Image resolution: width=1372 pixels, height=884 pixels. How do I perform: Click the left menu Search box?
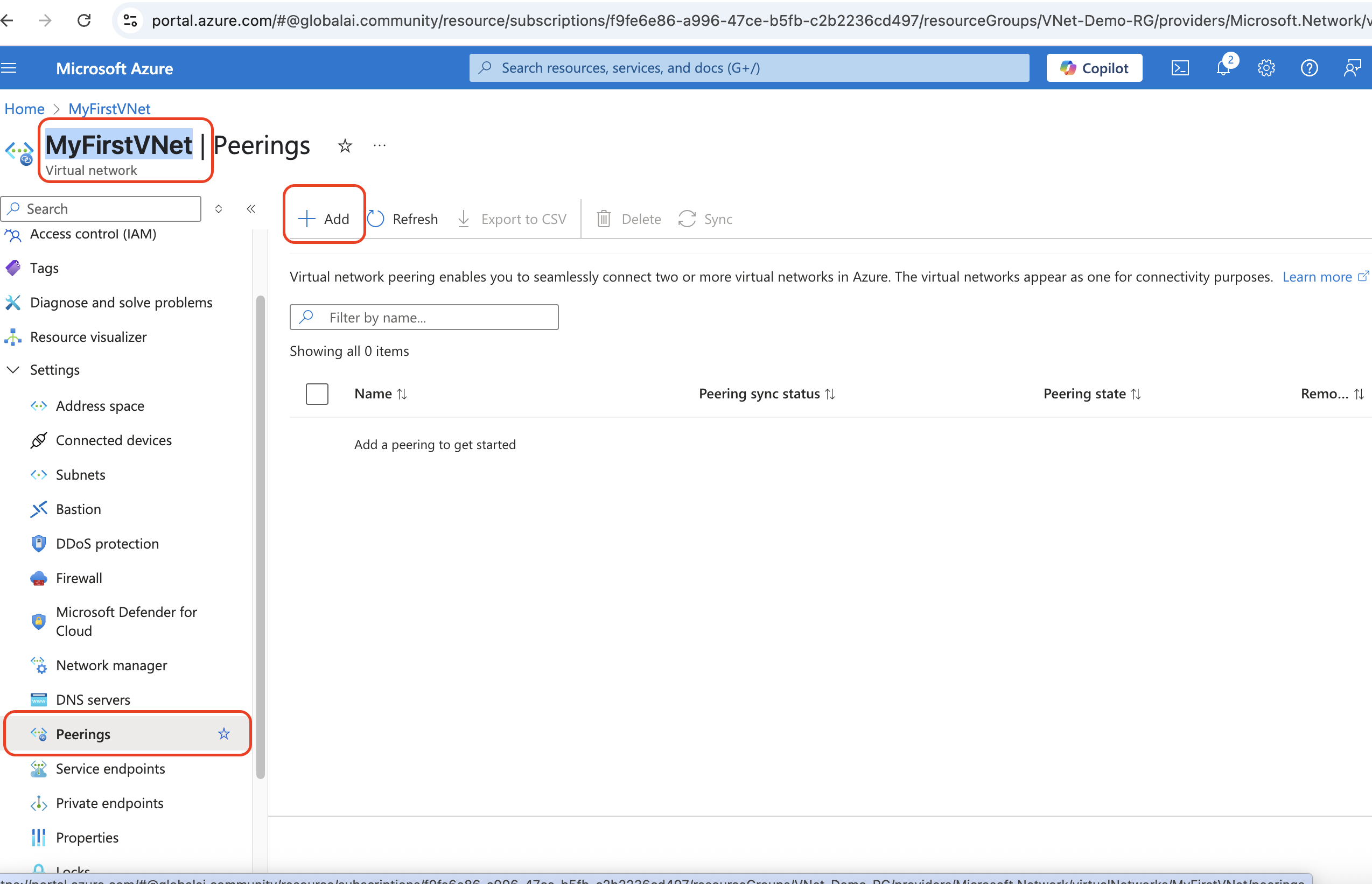[101, 209]
